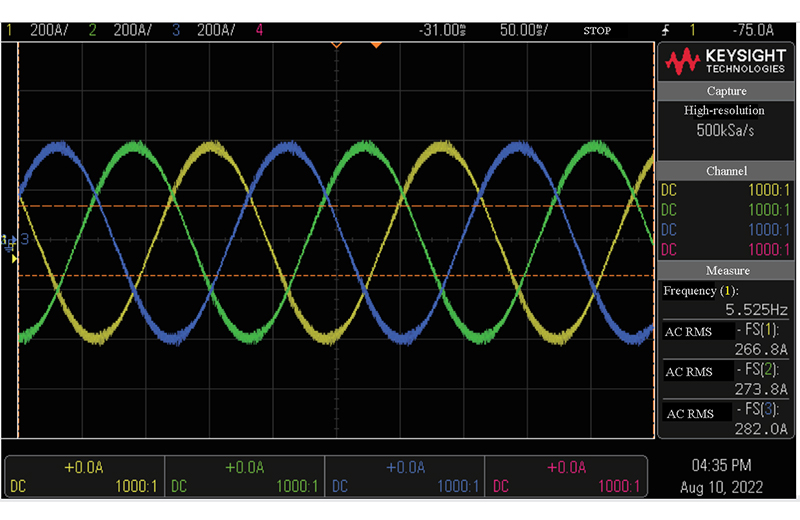800x520 pixels.
Task: Select the hollow orange time reference marker
Action: (x=336, y=45)
